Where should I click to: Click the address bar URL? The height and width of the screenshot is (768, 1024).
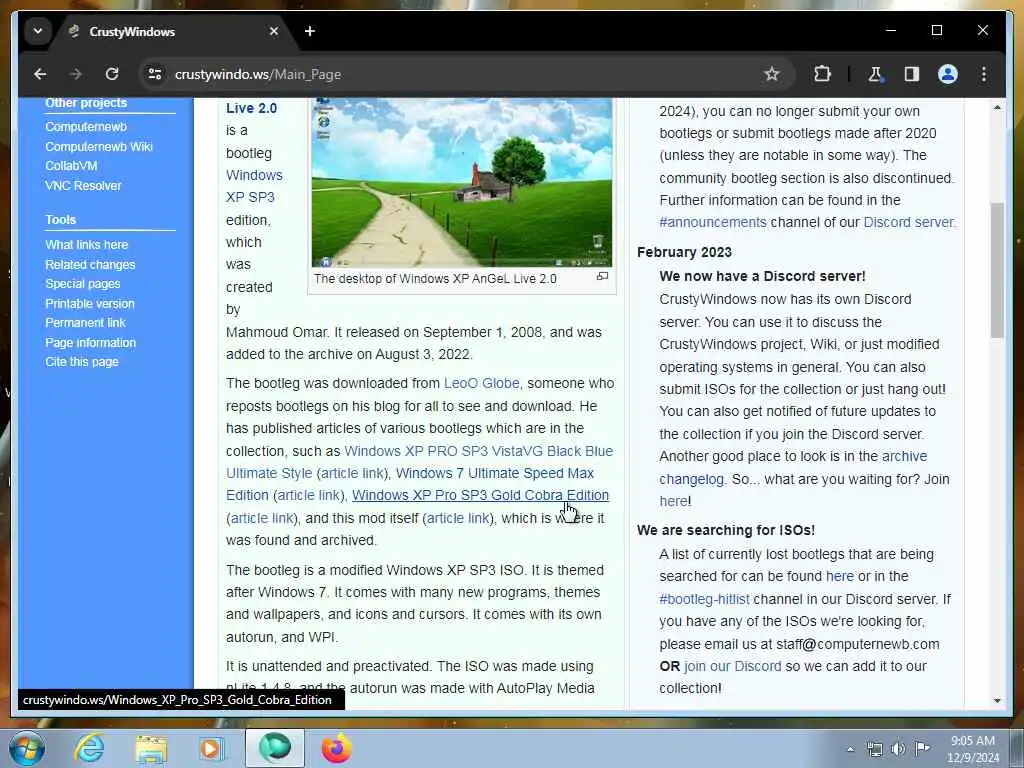(x=258, y=74)
